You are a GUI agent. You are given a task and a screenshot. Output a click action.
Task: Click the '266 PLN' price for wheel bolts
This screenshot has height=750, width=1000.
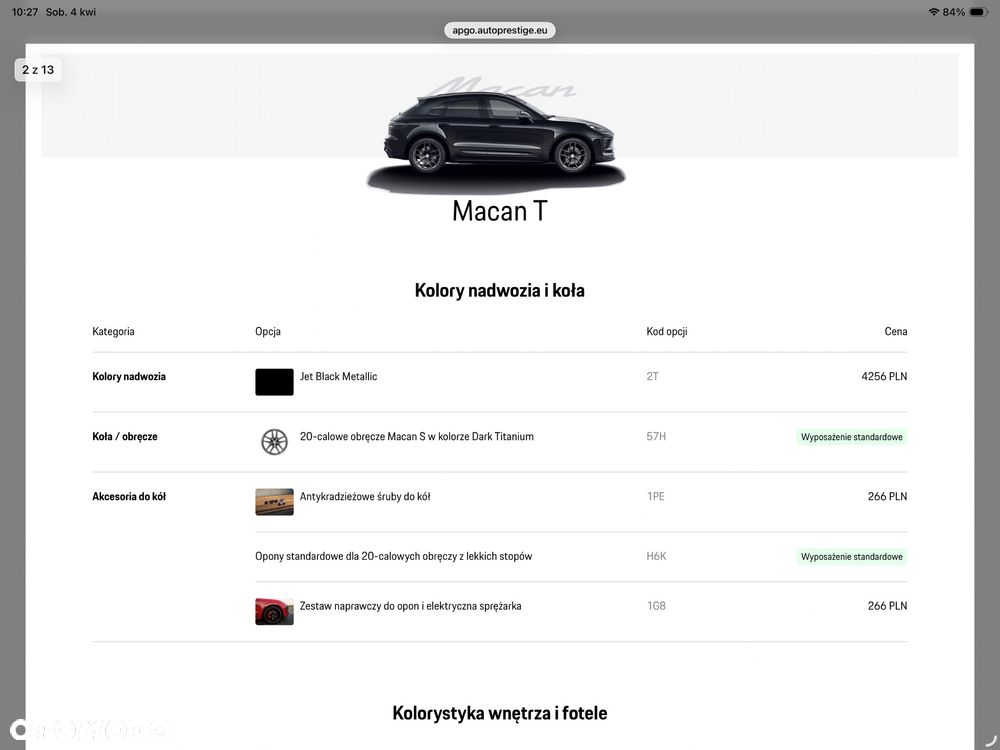pyautogui.click(x=887, y=496)
